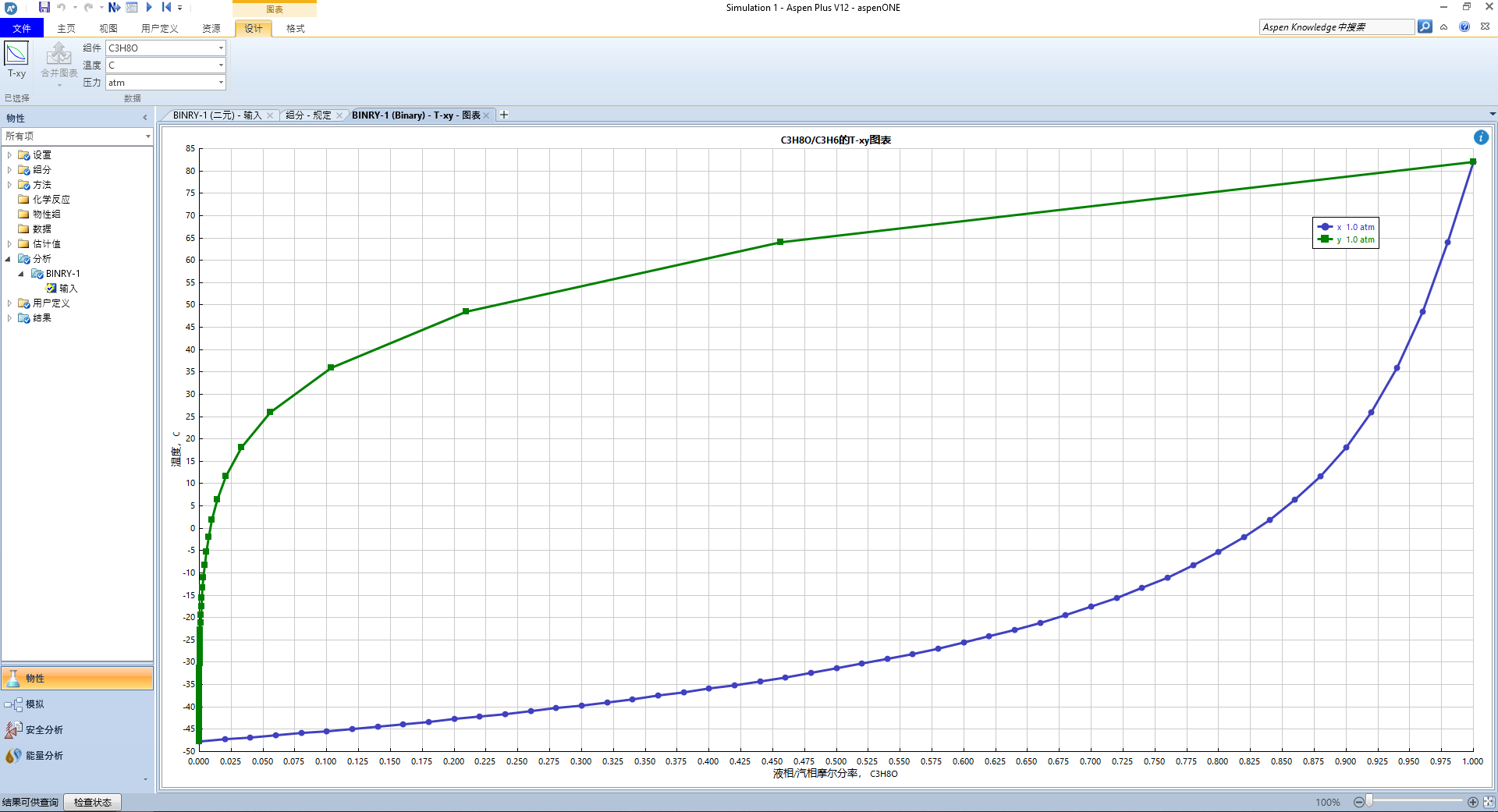Click the zoom out minus icon
1498x812 pixels.
pos(1358,802)
